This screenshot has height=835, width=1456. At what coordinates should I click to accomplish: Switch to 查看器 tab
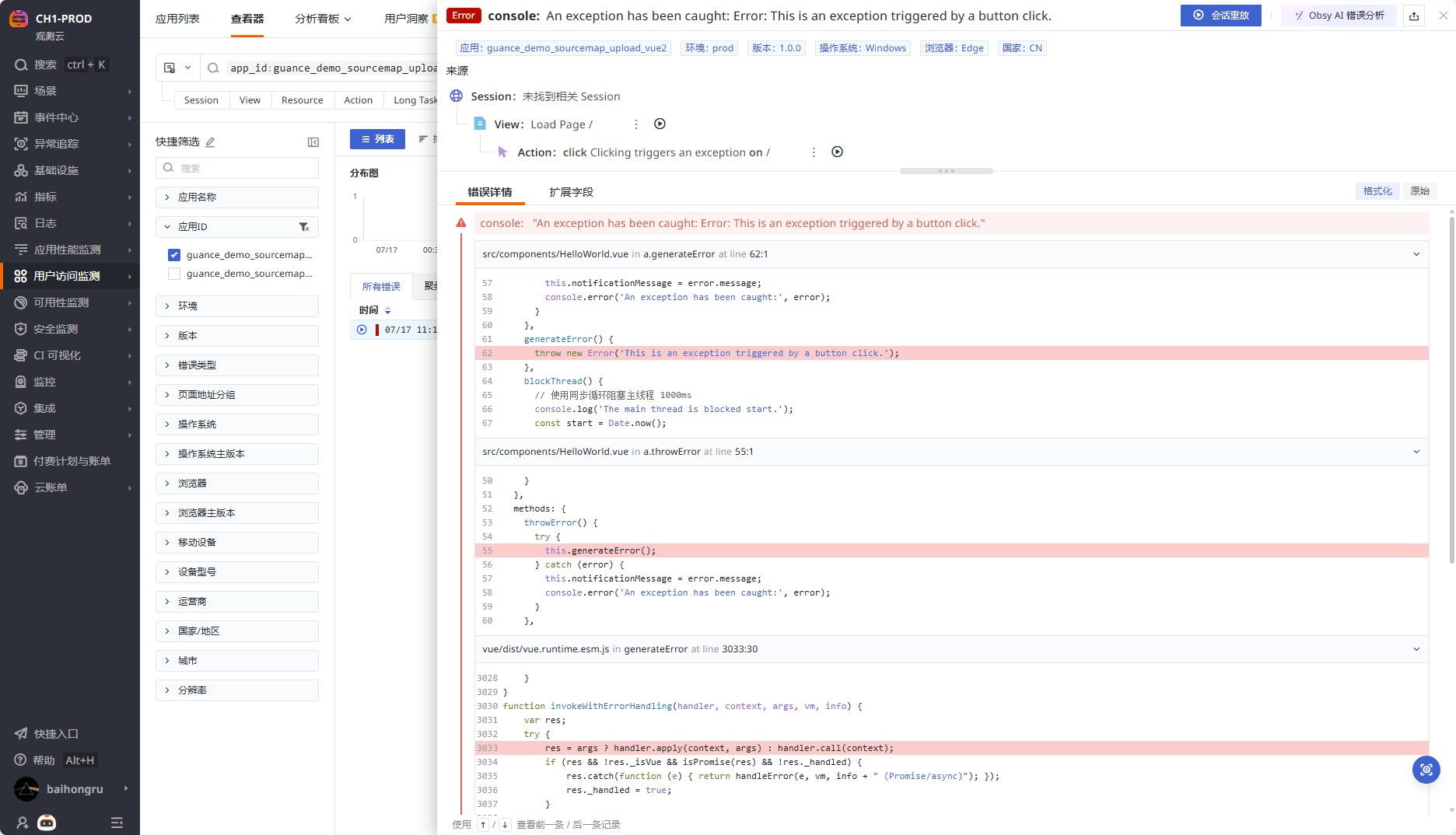247,19
